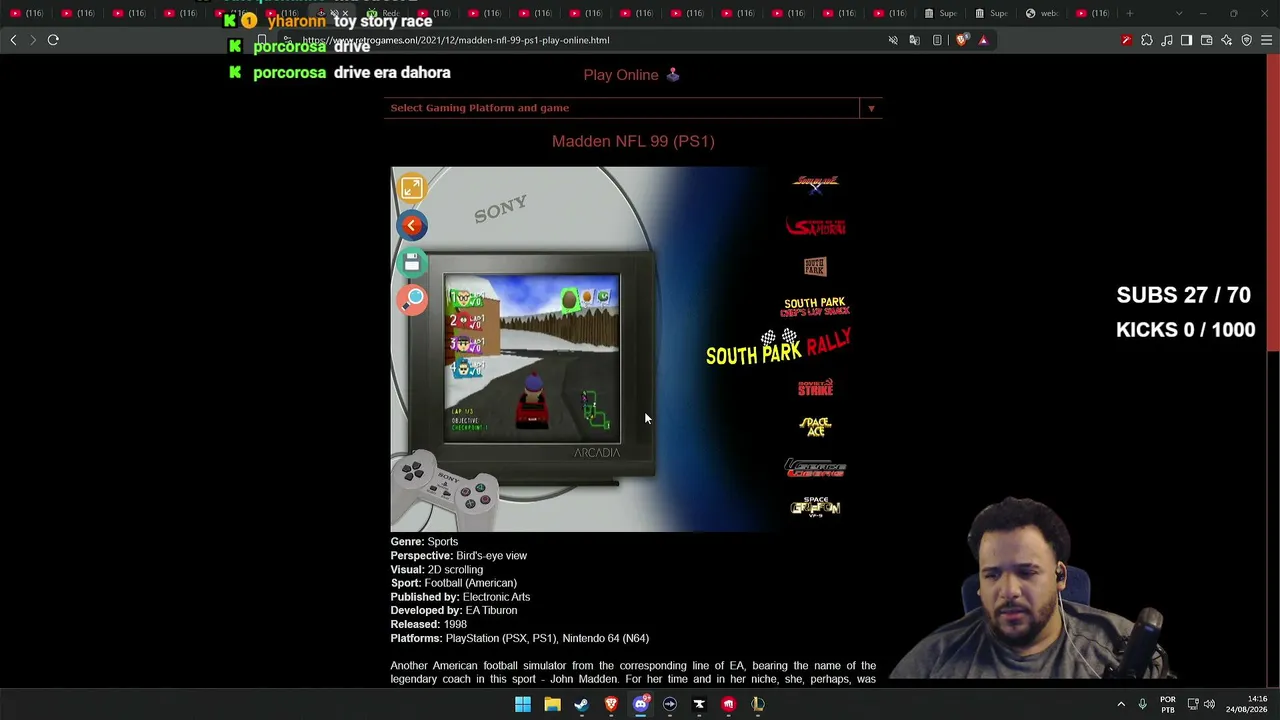Click 'Sports' genre text
1280x720 pixels.
coord(443,542)
